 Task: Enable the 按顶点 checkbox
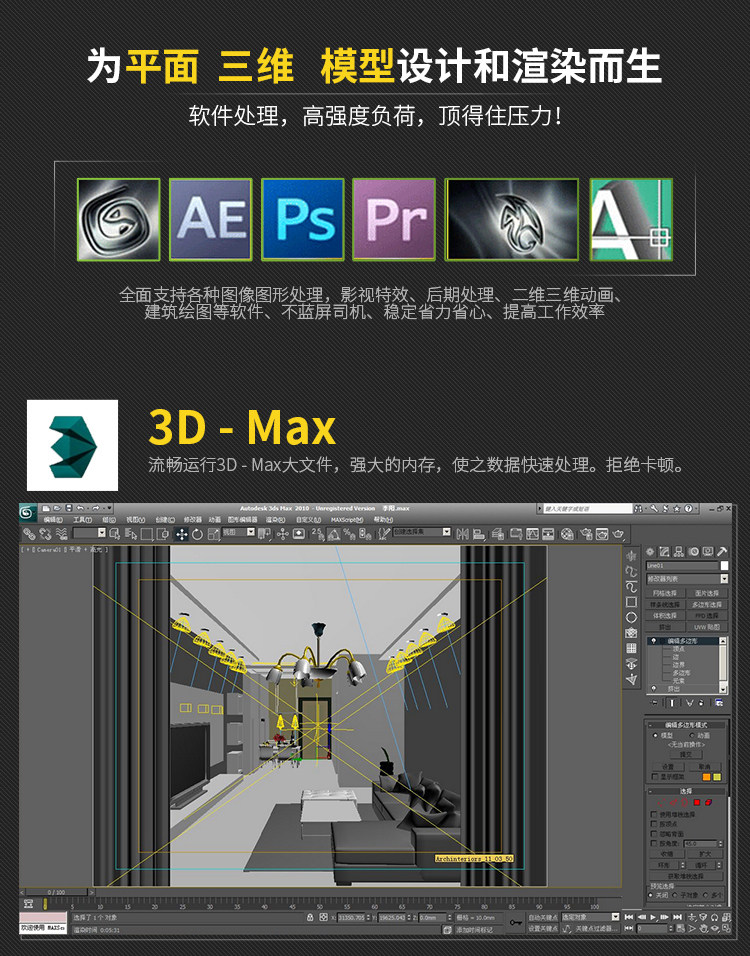click(654, 824)
